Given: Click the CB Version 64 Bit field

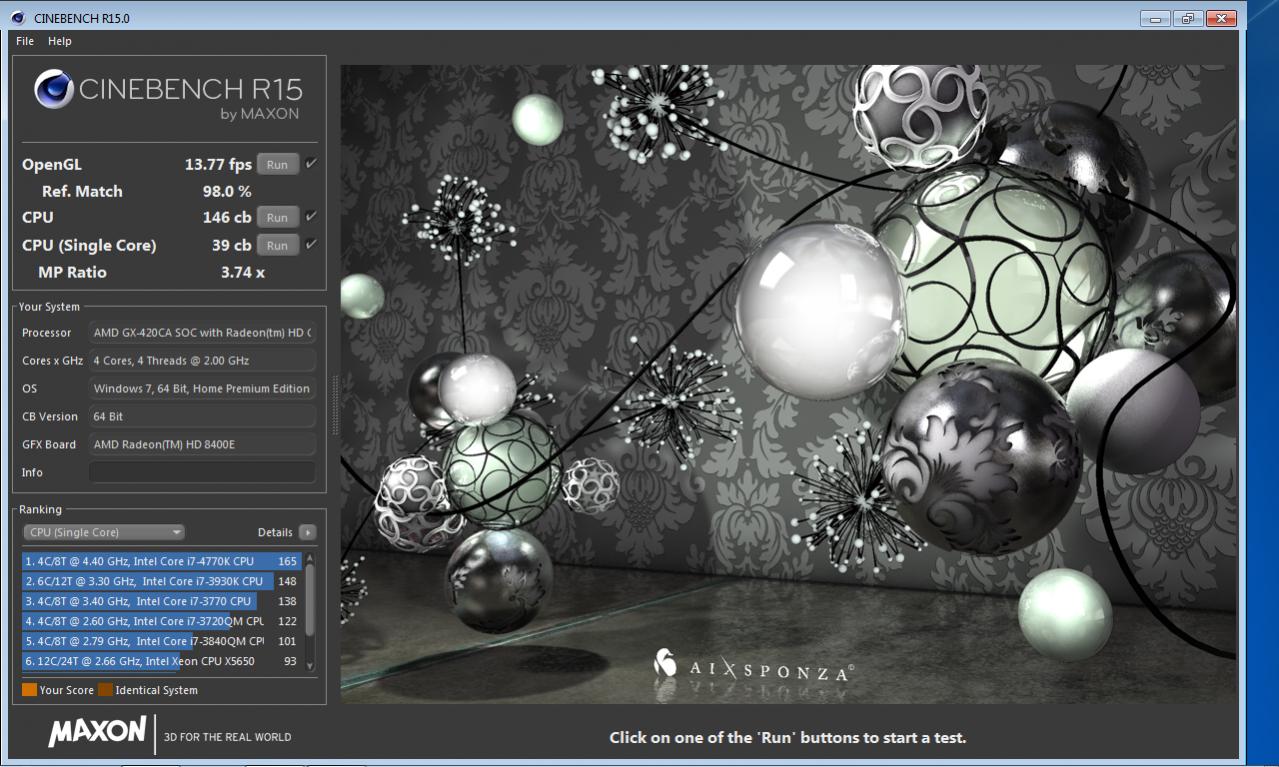Looking at the screenshot, I should point(202,416).
